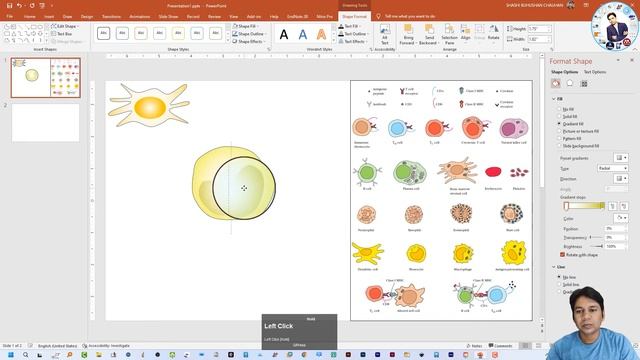Image resolution: width=640 pixels, height=360 pixels.
Task: Apply the fourth Abc shape style preset
Action: pos(160,33)
